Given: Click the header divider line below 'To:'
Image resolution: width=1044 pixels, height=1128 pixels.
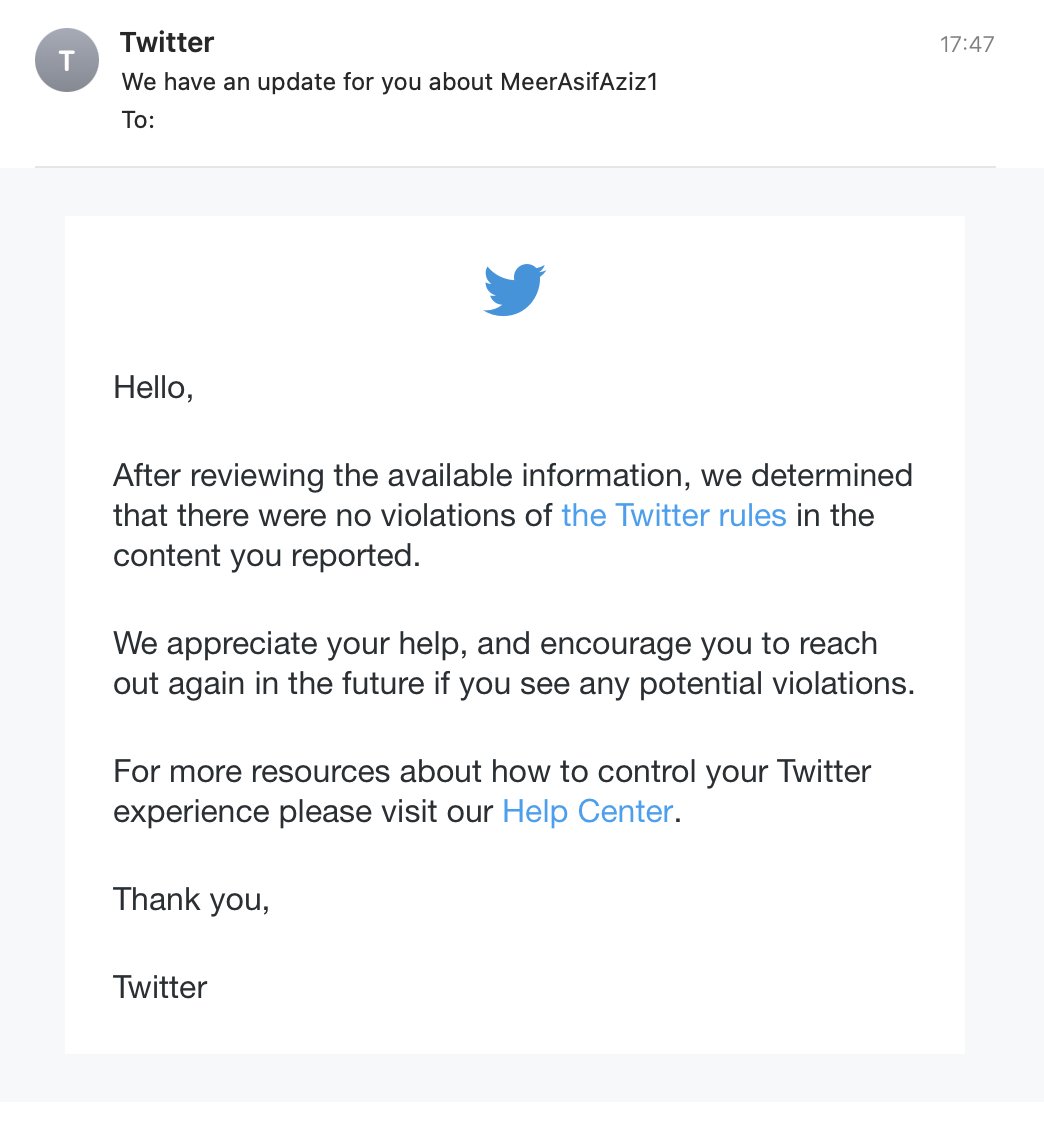Looking at the screenshot, I should [x=515, y=166].
